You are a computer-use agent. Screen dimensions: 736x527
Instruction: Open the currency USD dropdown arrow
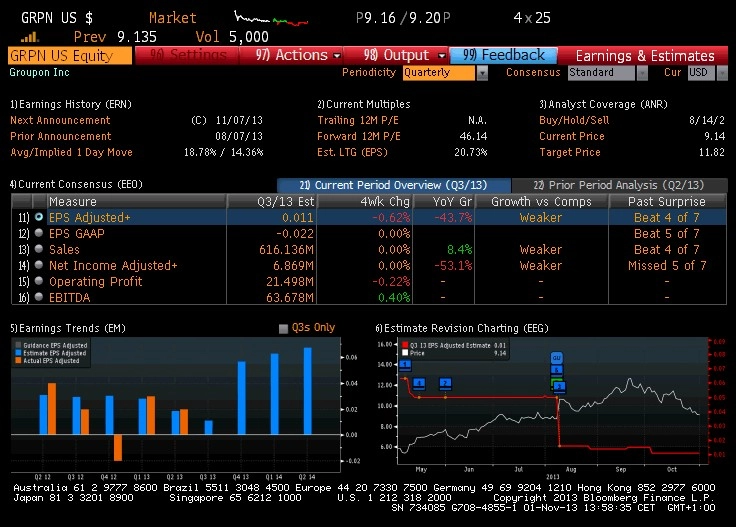[x=722, y=73]
